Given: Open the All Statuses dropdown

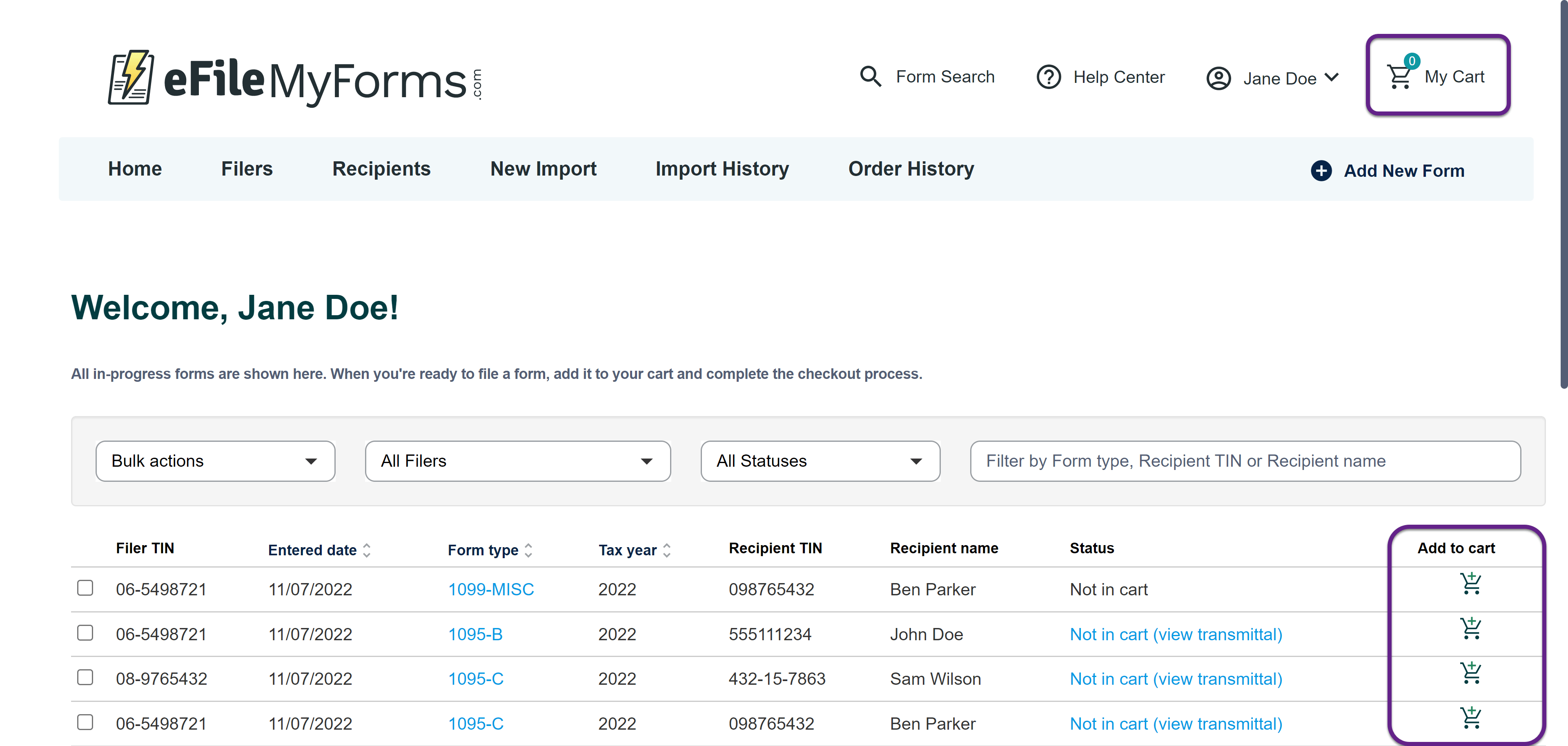Looking at the screenshot, I should pos(820,461).
